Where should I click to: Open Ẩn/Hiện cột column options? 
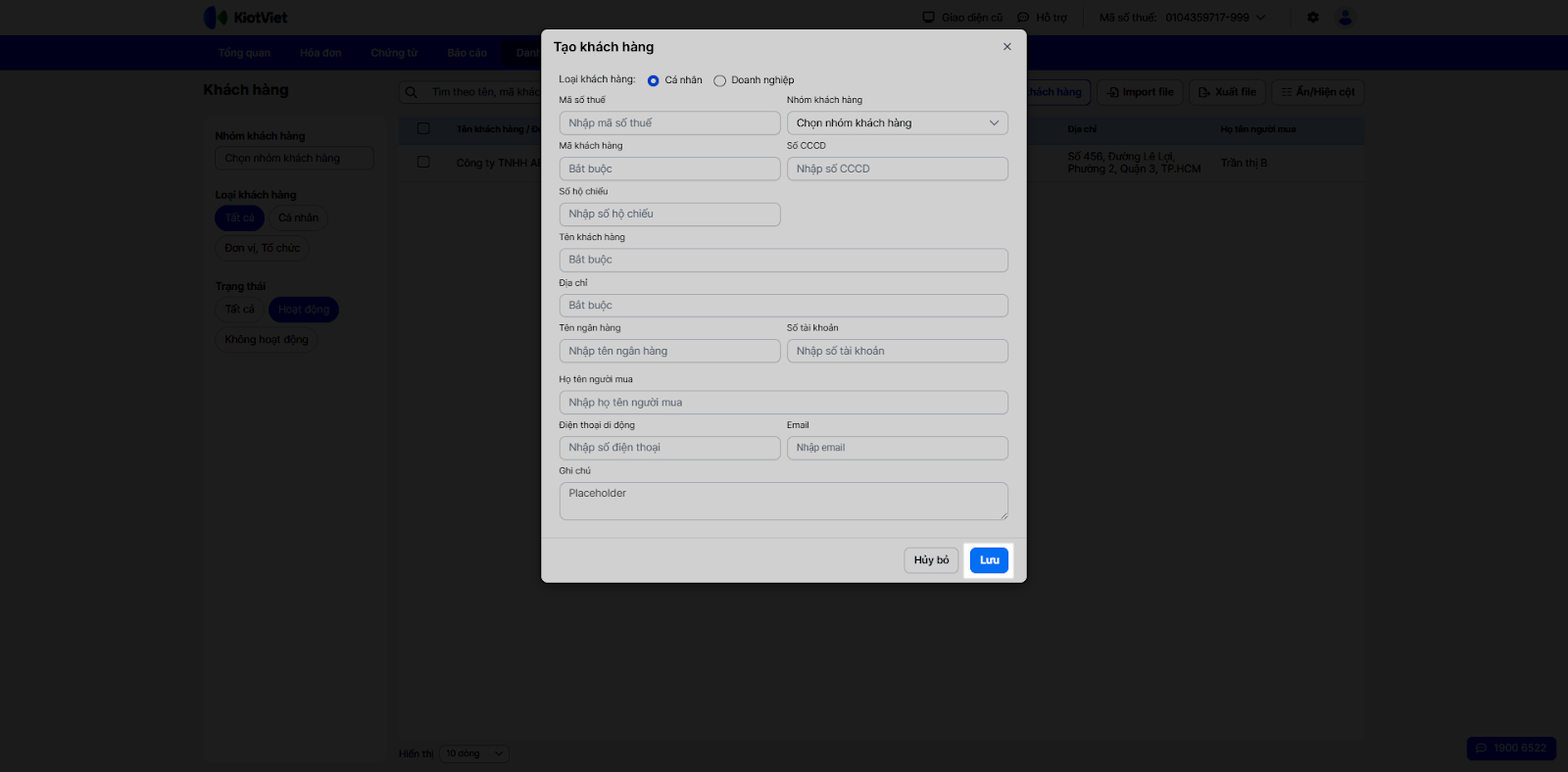pyautogui.click(x=1318, y=92)
